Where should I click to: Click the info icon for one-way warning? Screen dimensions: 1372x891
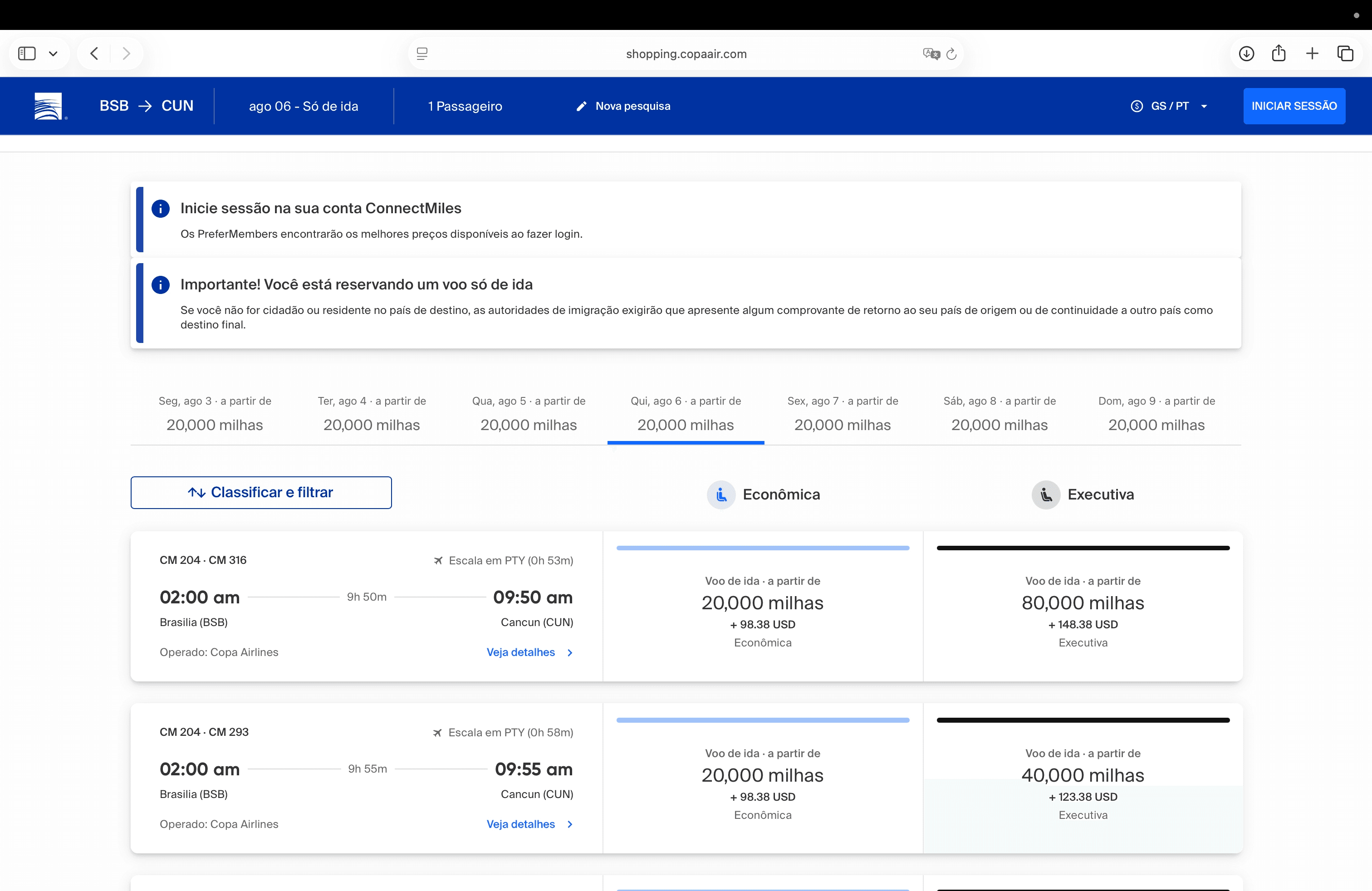(160, 285)
